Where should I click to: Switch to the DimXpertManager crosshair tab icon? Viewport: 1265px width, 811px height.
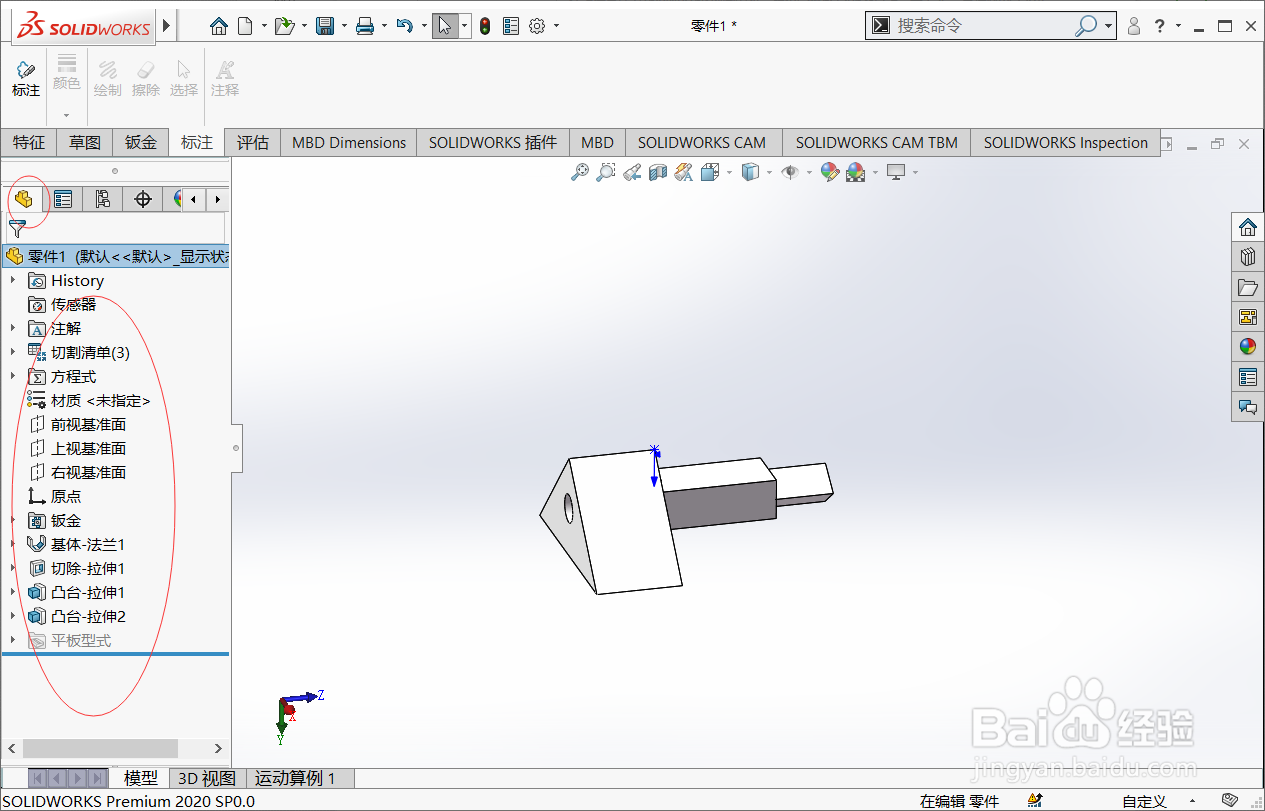143,199
